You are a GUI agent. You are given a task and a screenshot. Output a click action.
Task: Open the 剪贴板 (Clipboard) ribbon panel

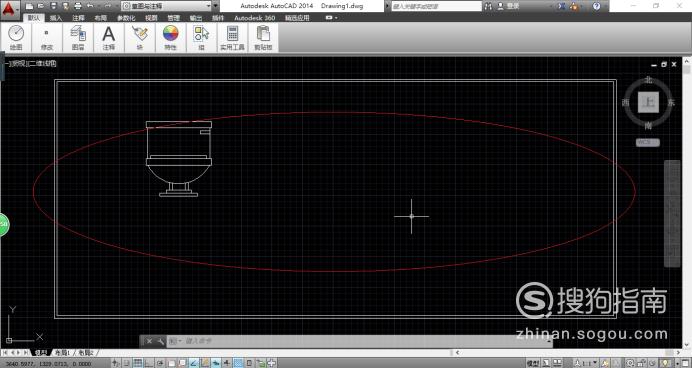tap(263, 38)
